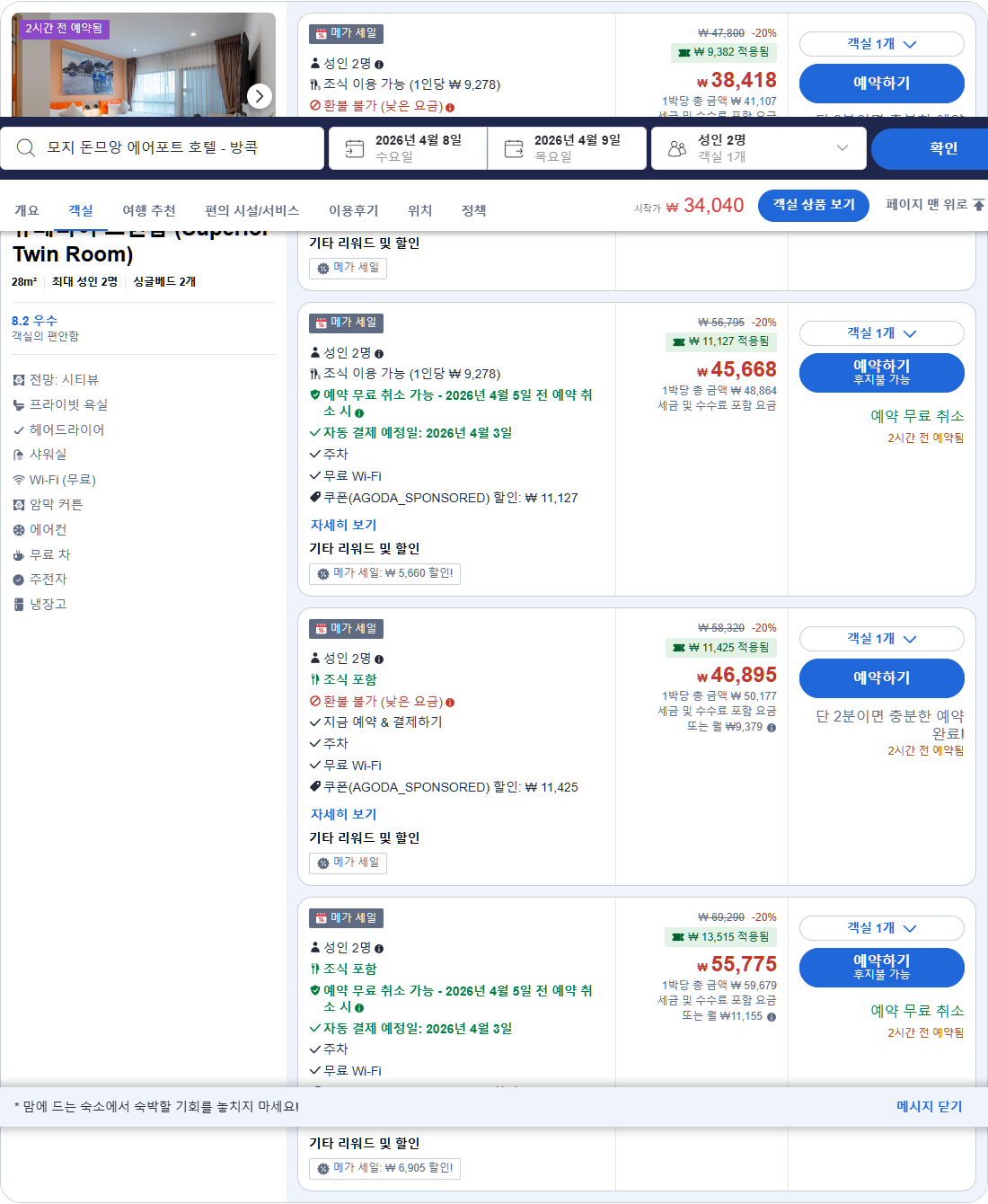This screenshot has width=988, height=1204.
Task: Click 자세히 보기 in ₩45,668 offer
Action: point(343,525)
